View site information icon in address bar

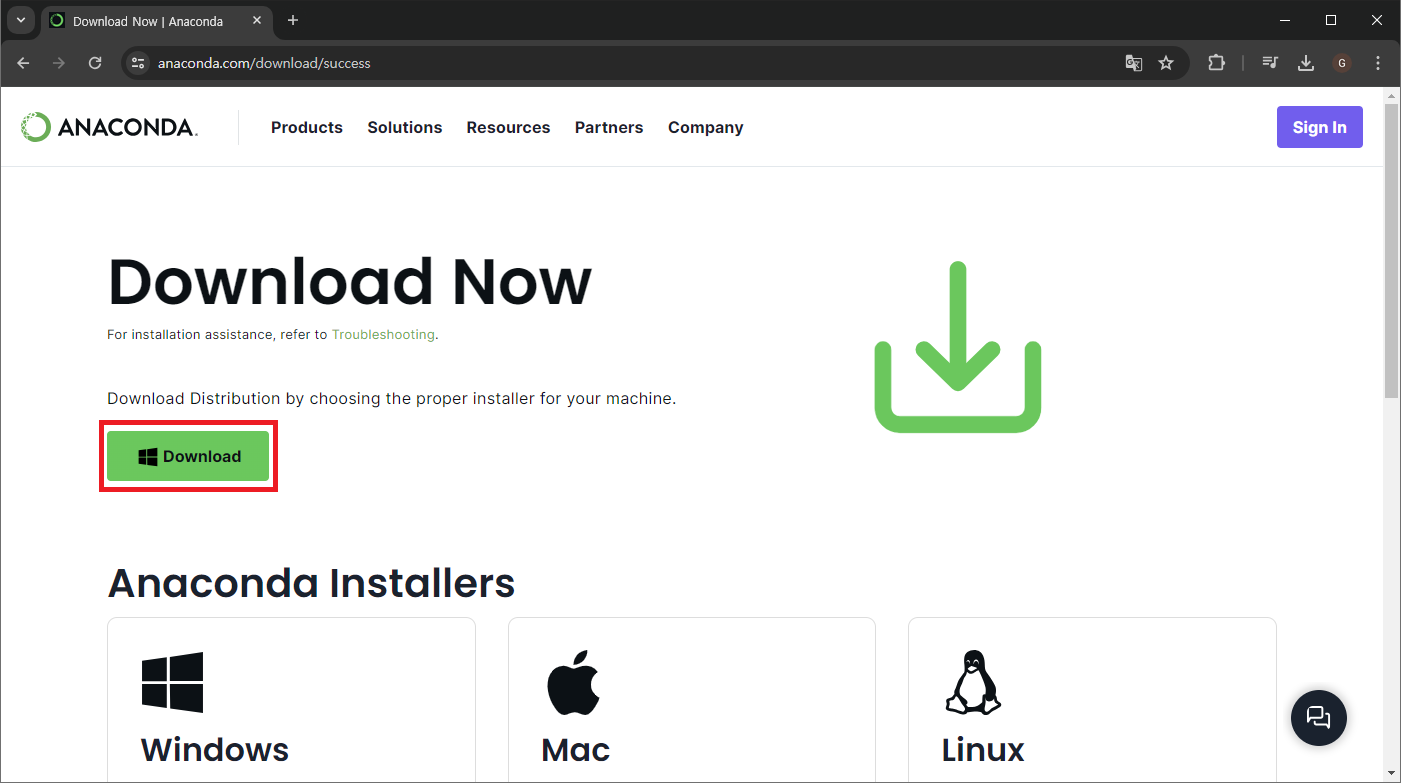pos(139,63)
